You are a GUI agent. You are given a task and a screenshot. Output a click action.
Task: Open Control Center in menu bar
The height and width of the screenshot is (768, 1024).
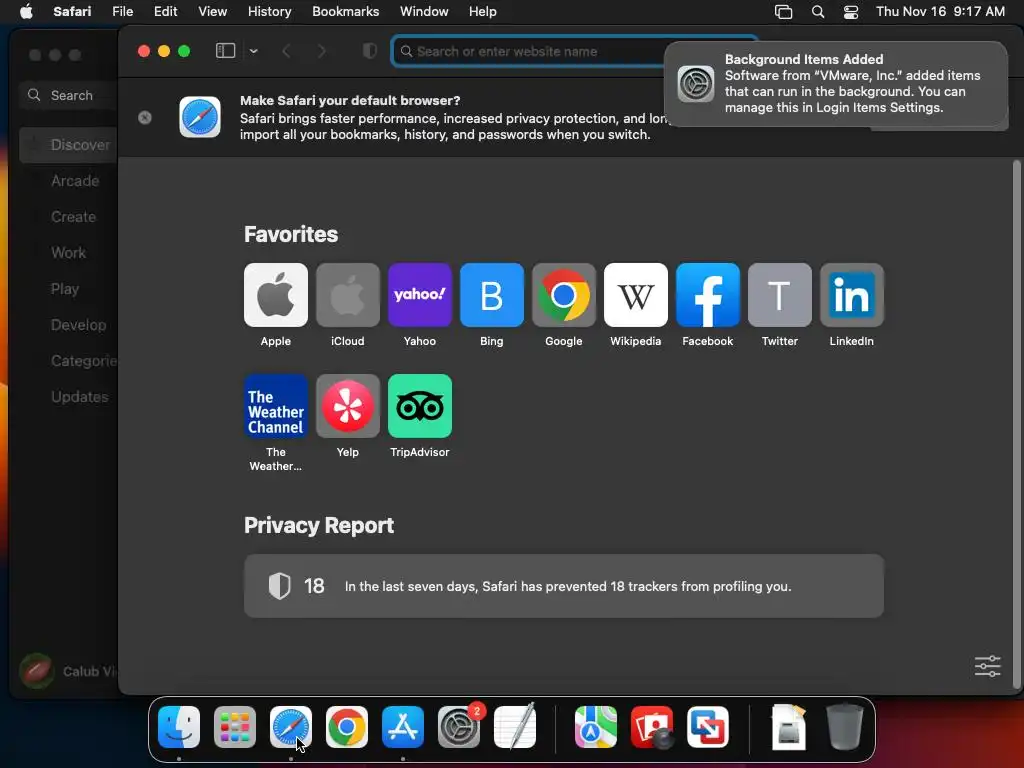click(851, 11)
